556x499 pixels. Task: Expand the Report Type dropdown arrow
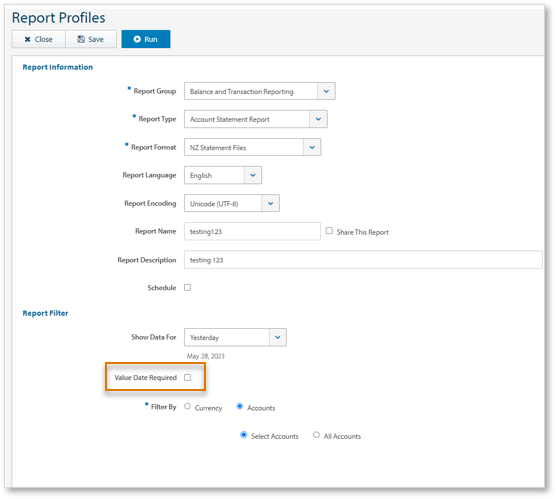coord(318,119)
